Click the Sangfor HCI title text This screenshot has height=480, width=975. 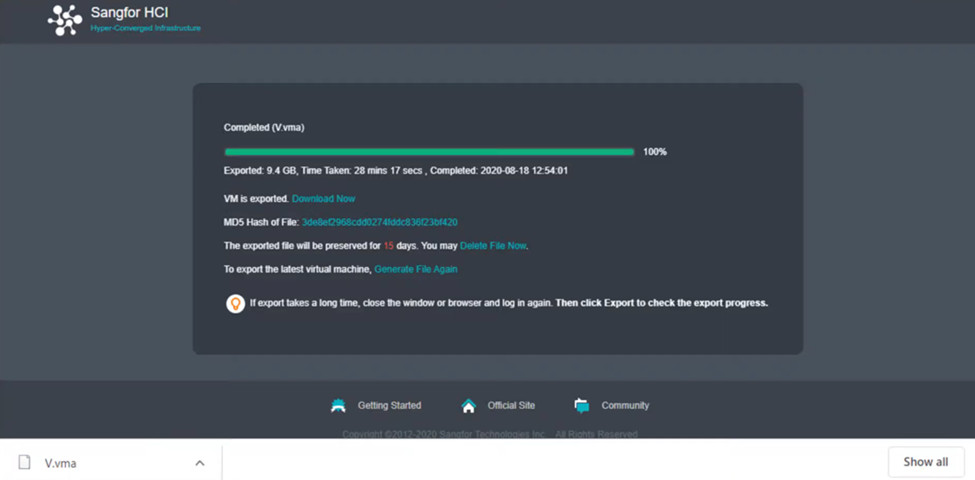pyautogui.click(x=129, y=12)
